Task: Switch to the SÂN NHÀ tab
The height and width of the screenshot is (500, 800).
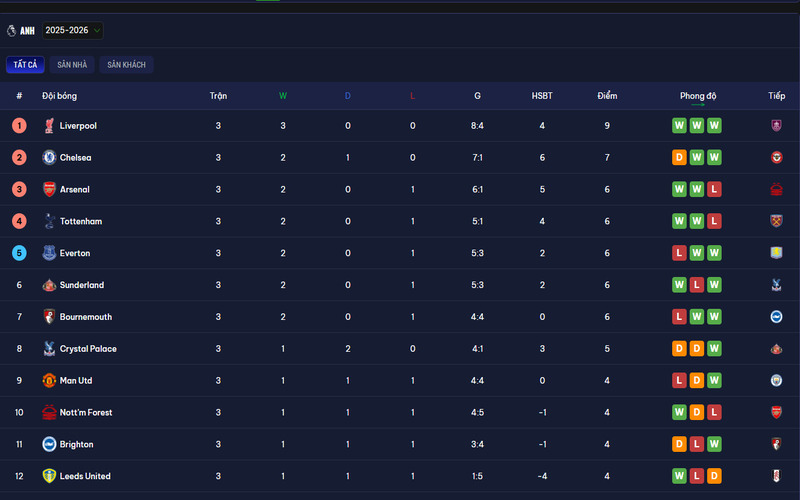Action: pos(72,65)
